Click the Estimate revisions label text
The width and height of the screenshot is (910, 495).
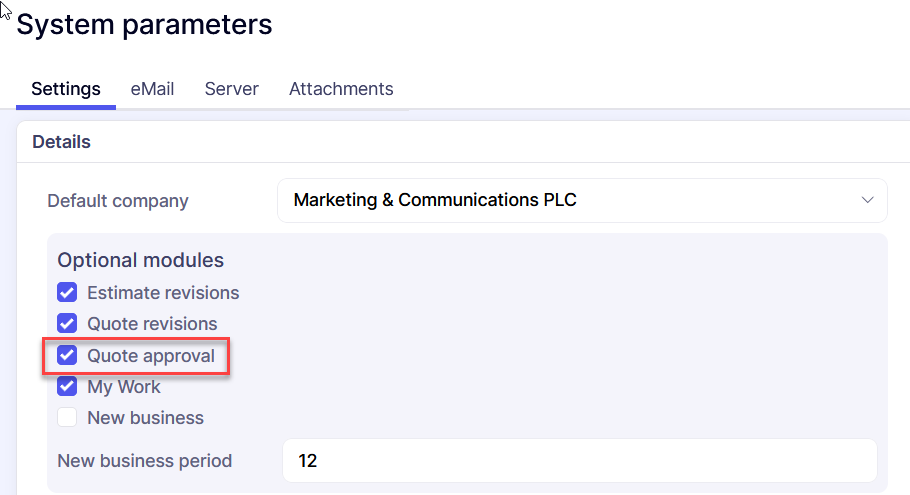pyautogui.click(x=163, y=293)
